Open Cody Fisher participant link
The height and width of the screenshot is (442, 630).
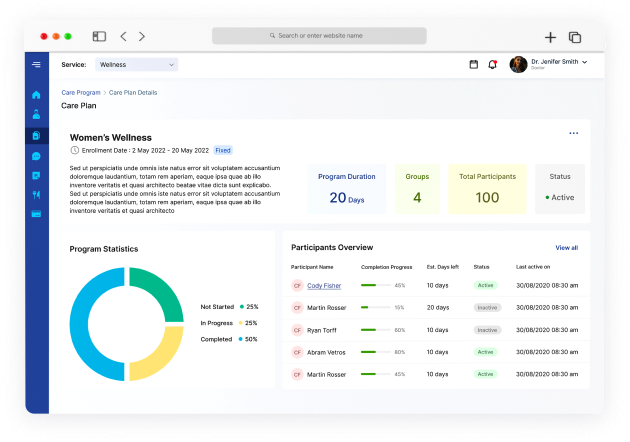tap(323, 285)
